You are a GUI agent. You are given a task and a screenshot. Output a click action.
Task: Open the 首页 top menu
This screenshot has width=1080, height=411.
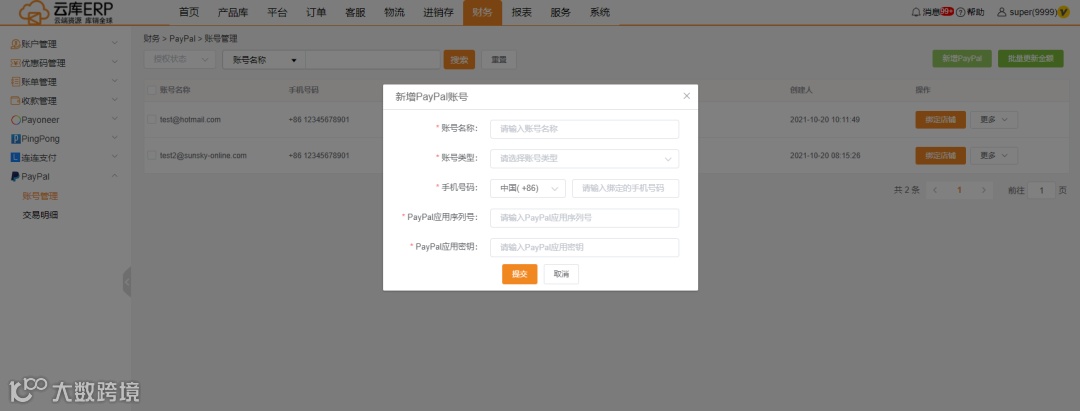click(189, 12)
